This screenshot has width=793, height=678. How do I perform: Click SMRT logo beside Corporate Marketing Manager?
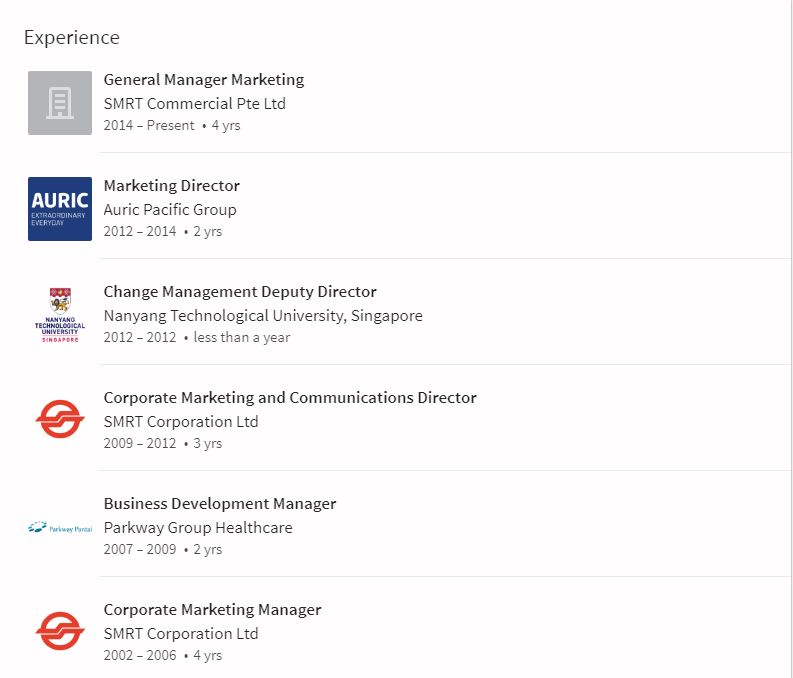click(x=60, y=632)
